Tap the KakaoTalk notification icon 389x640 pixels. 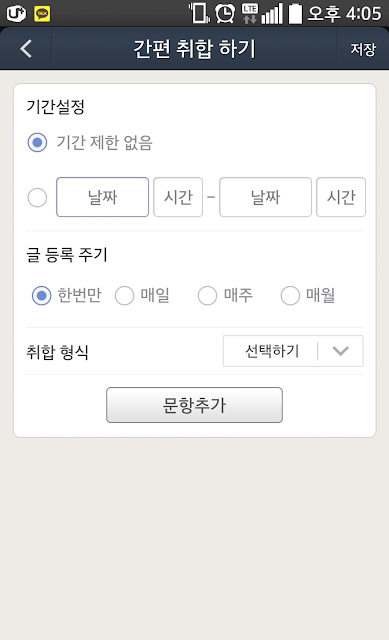click(42, 13)
